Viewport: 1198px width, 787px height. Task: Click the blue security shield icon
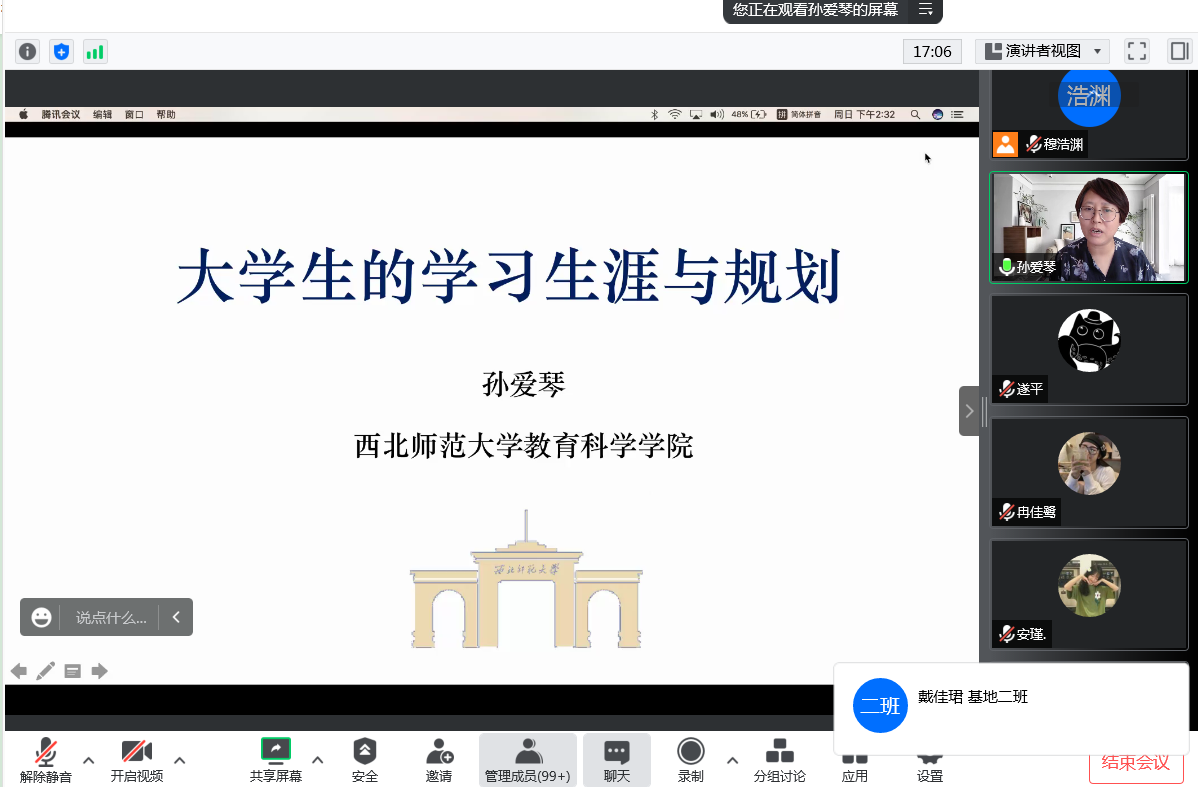61,51
